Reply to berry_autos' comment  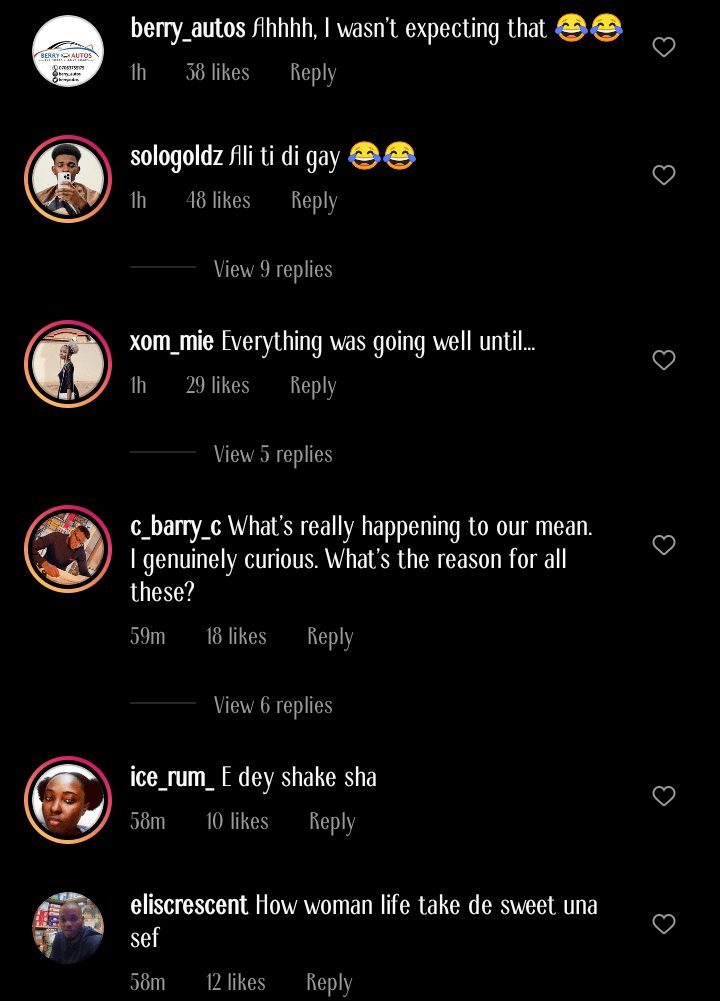(313, 73)
